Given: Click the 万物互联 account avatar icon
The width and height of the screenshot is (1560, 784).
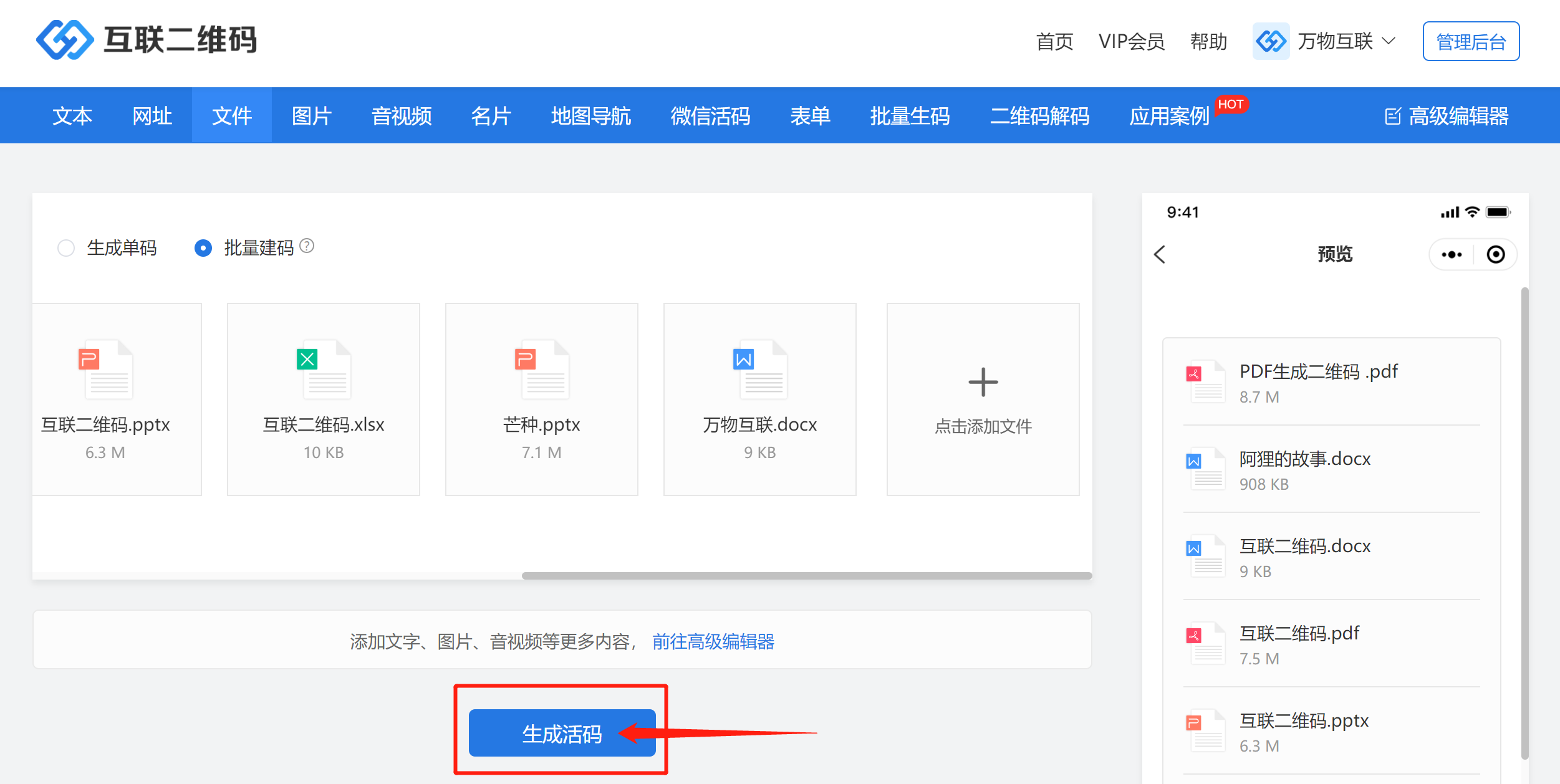Looking at the screenshot, I should click(x=1271, y=42).
